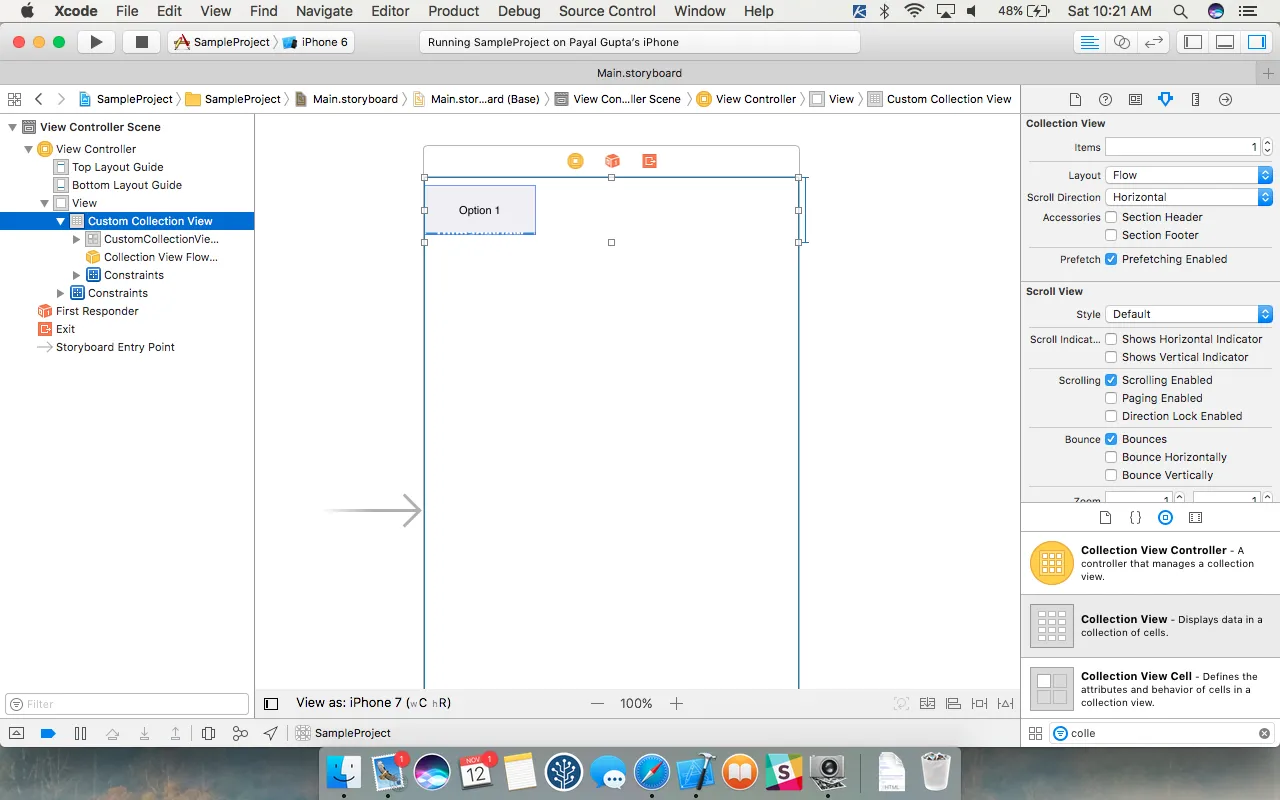Zoom out the storyboard canvas

(x=597, y=703)
